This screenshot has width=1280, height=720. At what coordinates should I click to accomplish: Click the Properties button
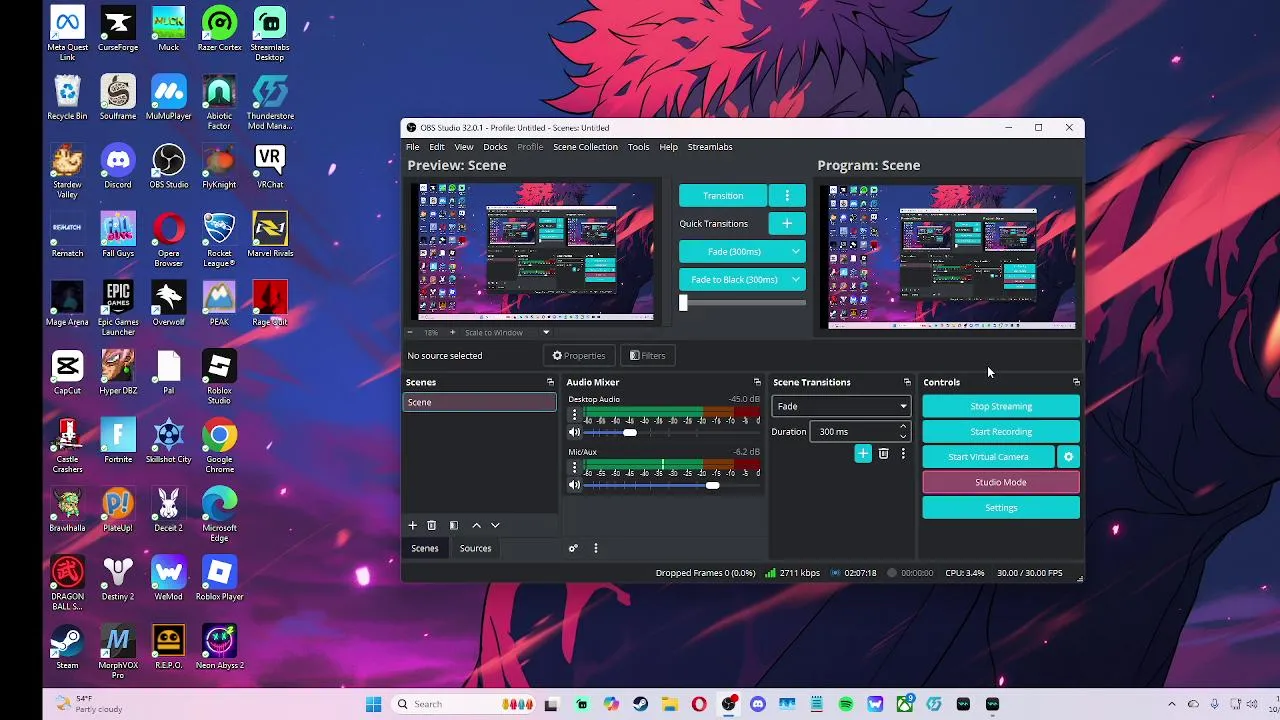coord(579,356)
